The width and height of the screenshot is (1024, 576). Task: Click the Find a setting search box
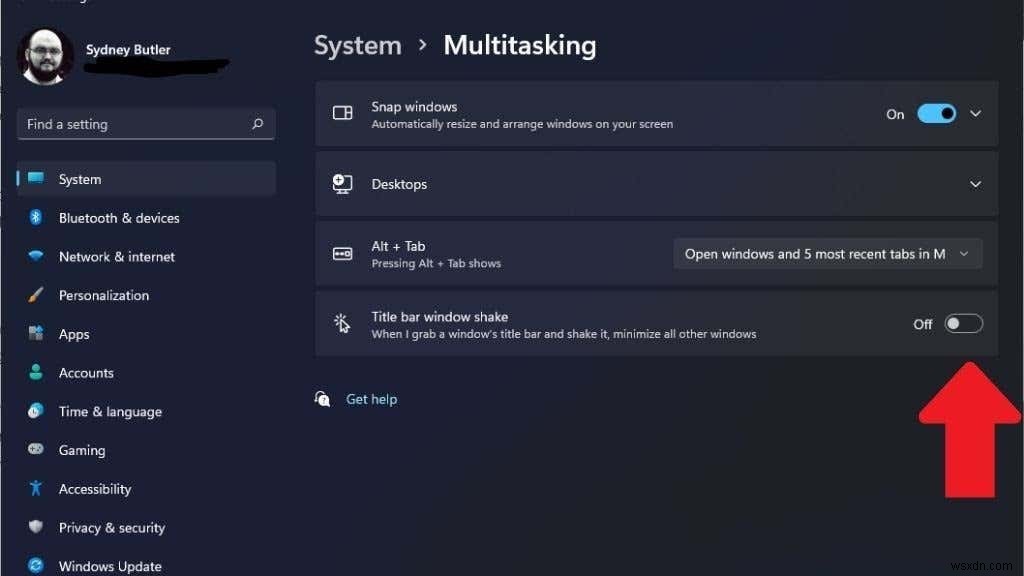[x=145, y=124]
